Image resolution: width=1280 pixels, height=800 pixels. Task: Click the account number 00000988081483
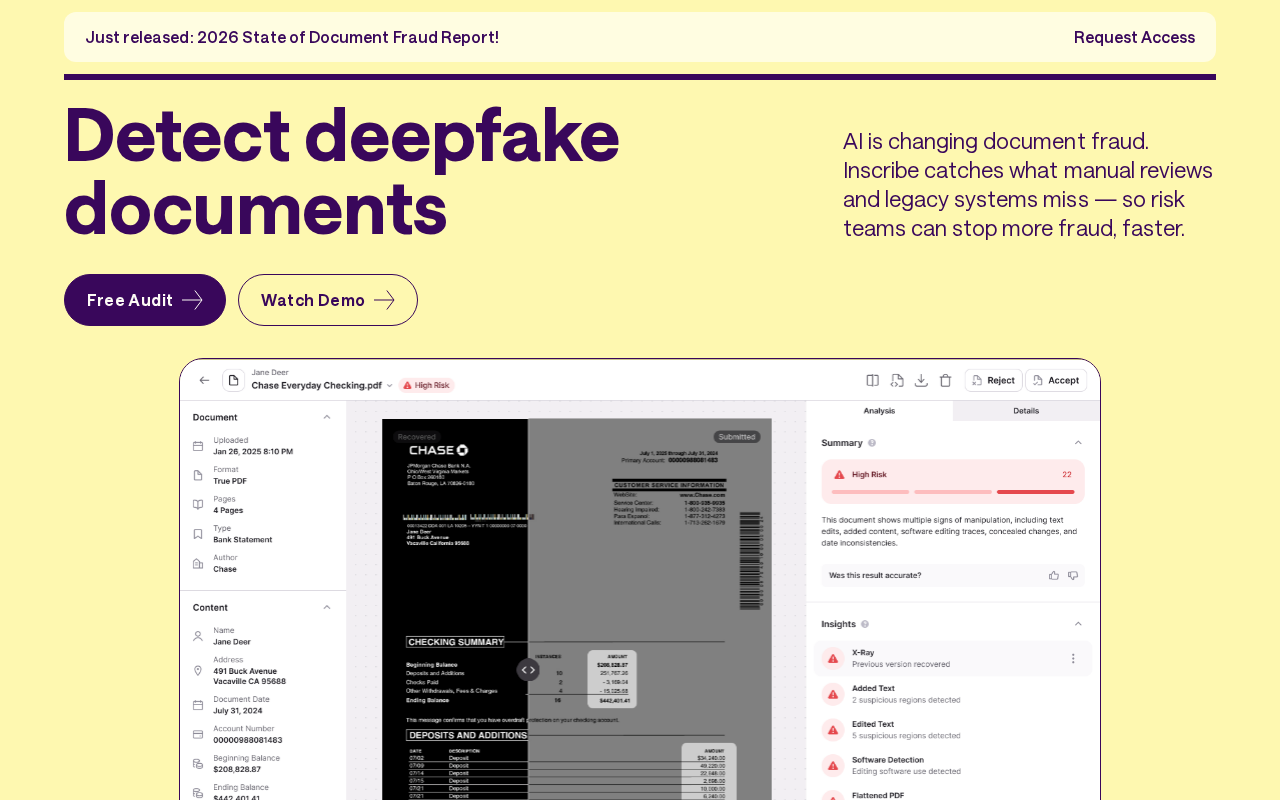tap(248, 740)
